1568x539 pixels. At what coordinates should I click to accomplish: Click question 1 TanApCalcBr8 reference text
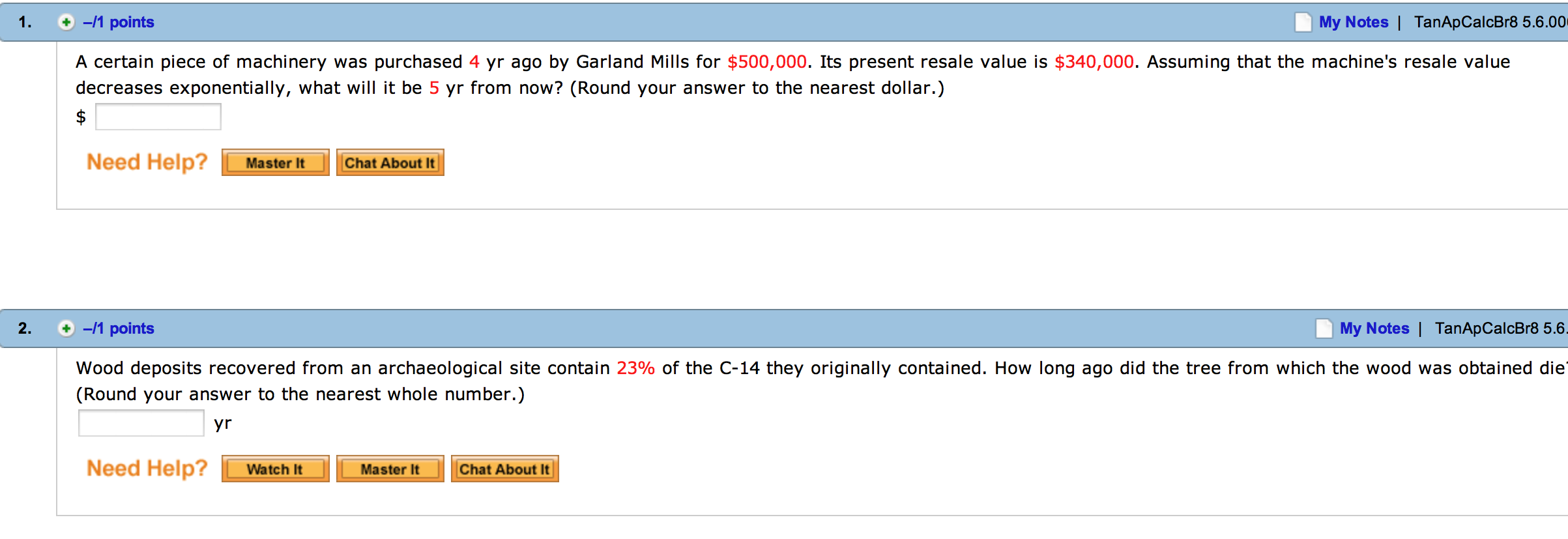[x=1490, y=22]
